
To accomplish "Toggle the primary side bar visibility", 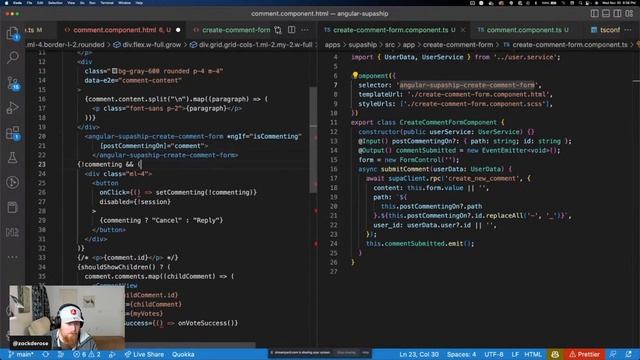I will coord(595,13).
